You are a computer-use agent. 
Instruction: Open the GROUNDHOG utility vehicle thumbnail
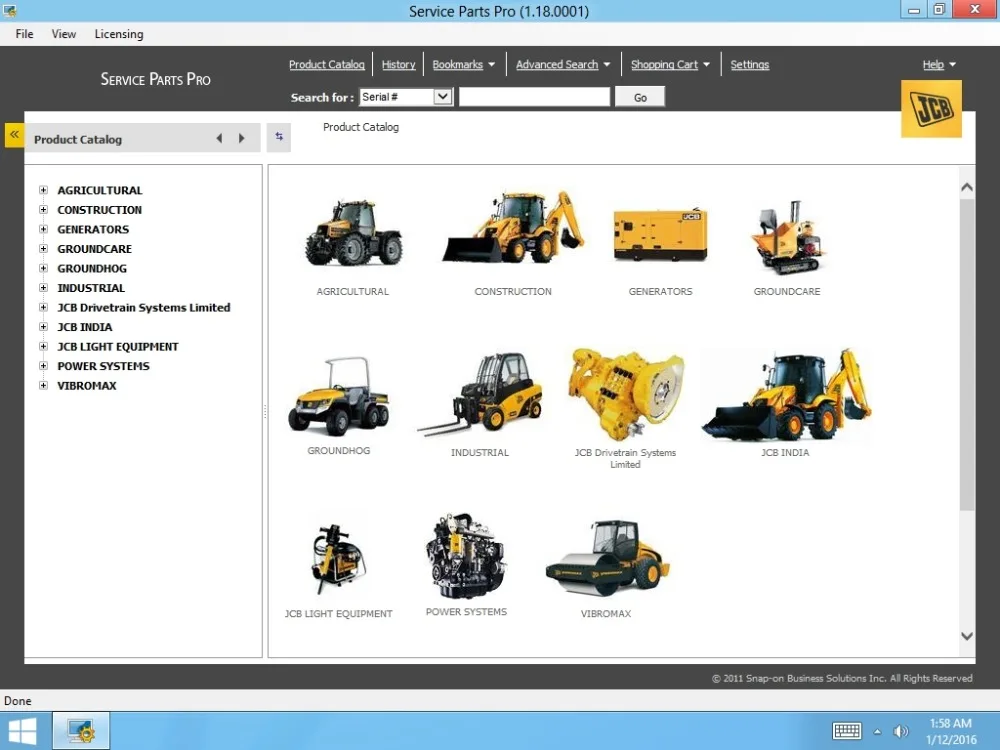pyautogui.click(x=339, y=395)
